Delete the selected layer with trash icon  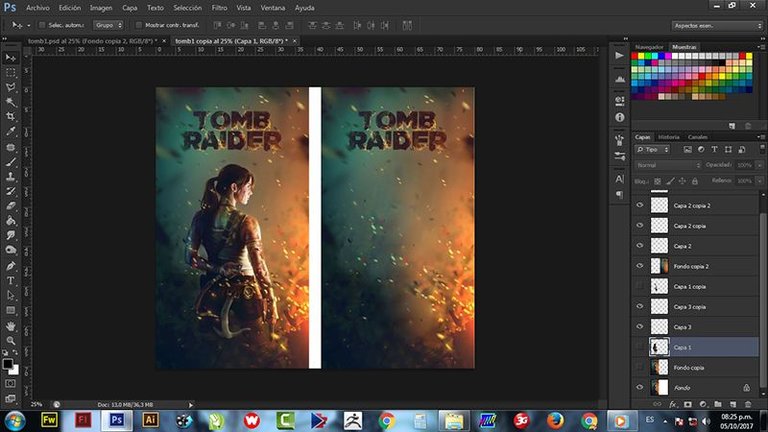[x=747, y=404]
